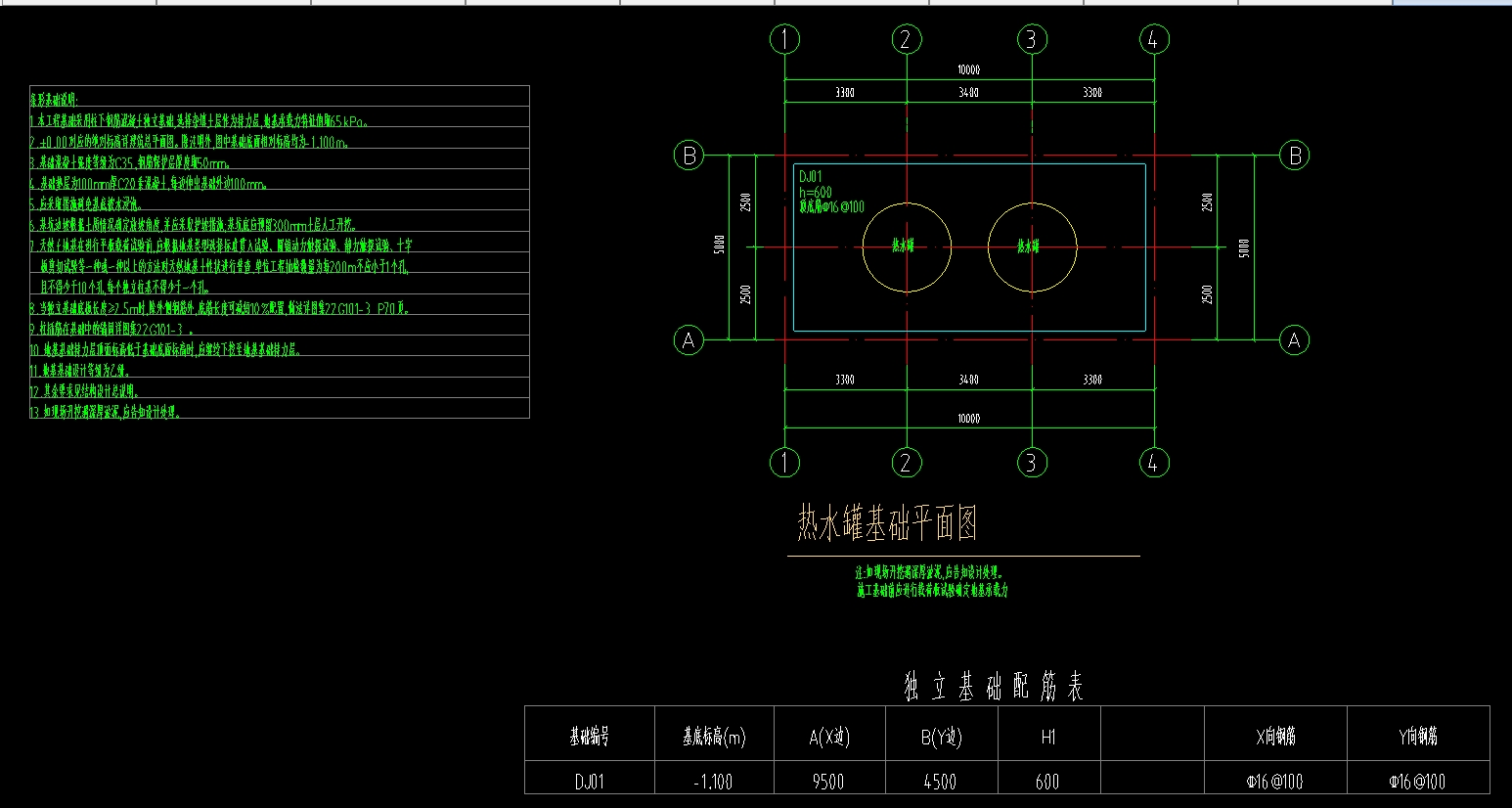Select note 1 mentioning 65kPa

click(200, 121)
